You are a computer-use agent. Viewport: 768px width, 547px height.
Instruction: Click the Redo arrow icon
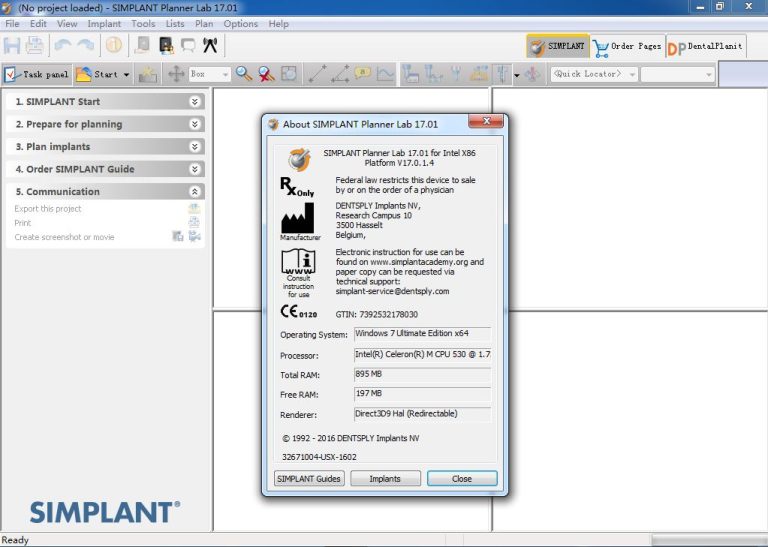(x=86, y=46)
